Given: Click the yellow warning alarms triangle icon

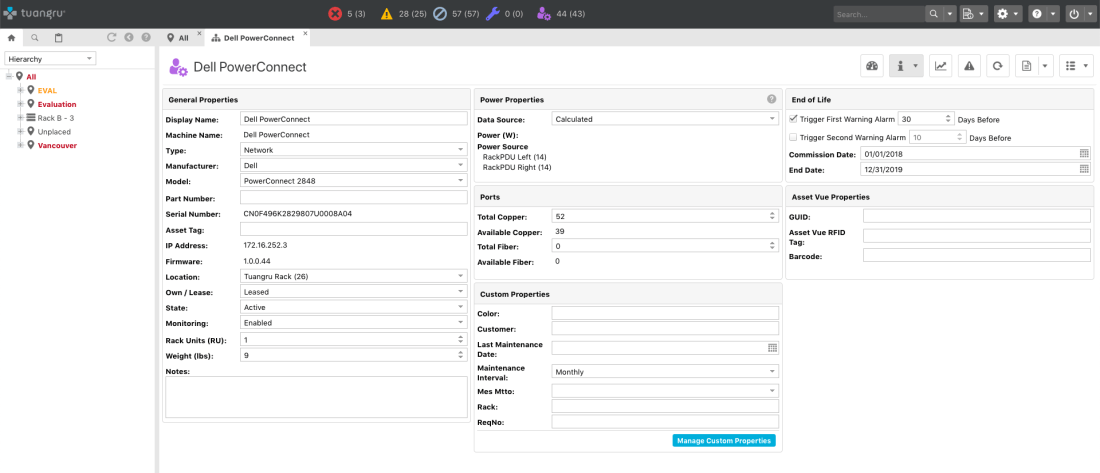Looking at the screenshot, I should (387, 13).
